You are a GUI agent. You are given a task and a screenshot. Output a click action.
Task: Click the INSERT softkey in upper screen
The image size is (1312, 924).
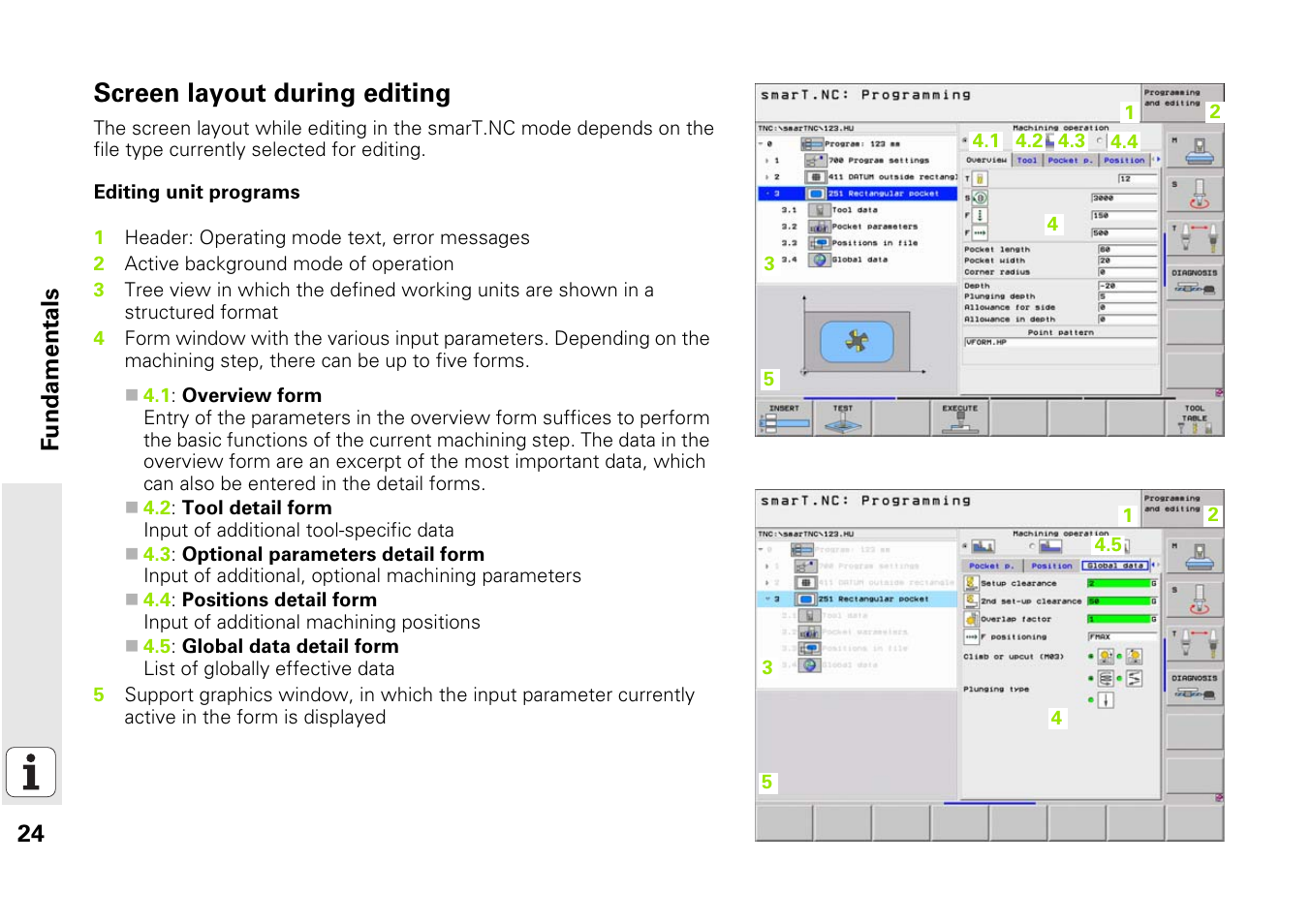[x=784, y=418]
